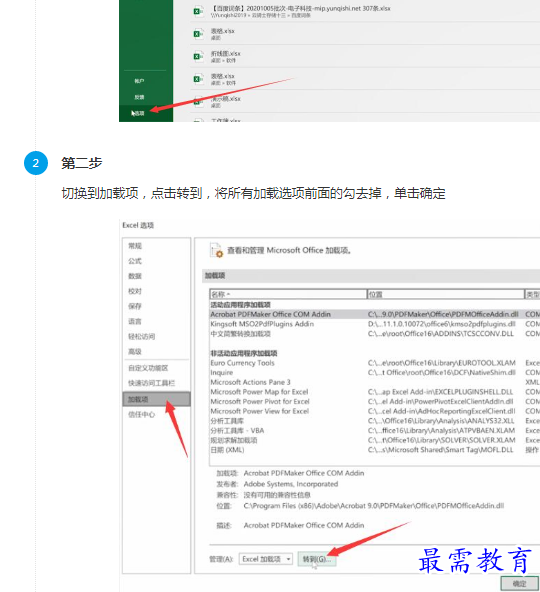Open 账户 in Excel backstage sidebar
This screenshot has width=540, height=592.
pyautogui.click(x=139, y=81)
